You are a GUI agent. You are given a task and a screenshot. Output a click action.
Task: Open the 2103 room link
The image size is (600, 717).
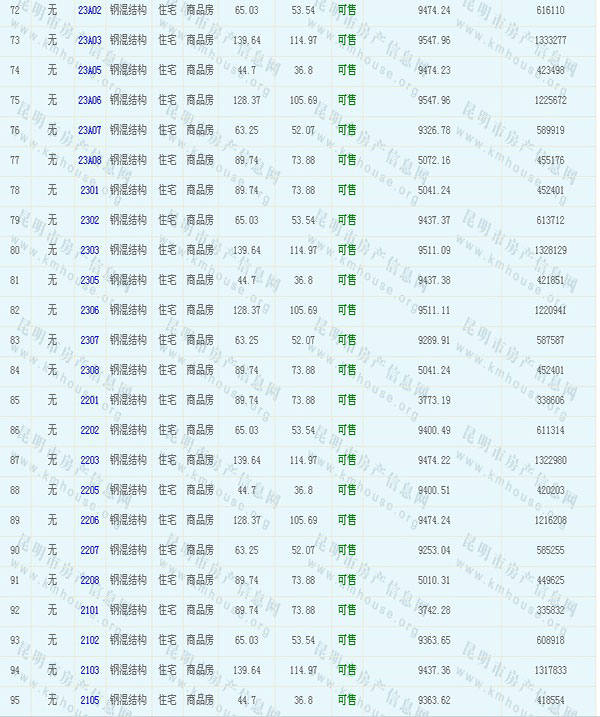(89, 670)
